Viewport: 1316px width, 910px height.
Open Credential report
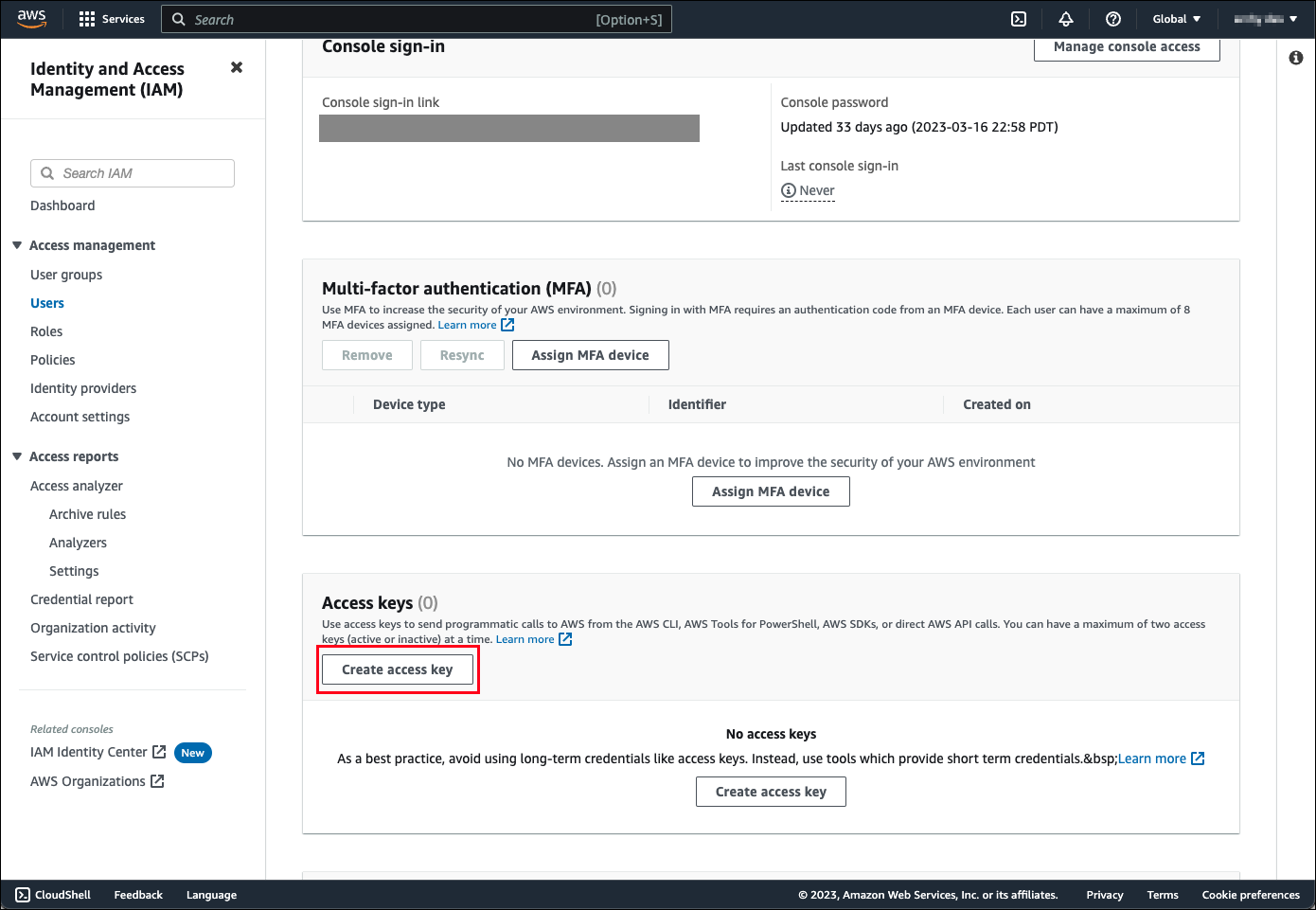pos(82,599)
